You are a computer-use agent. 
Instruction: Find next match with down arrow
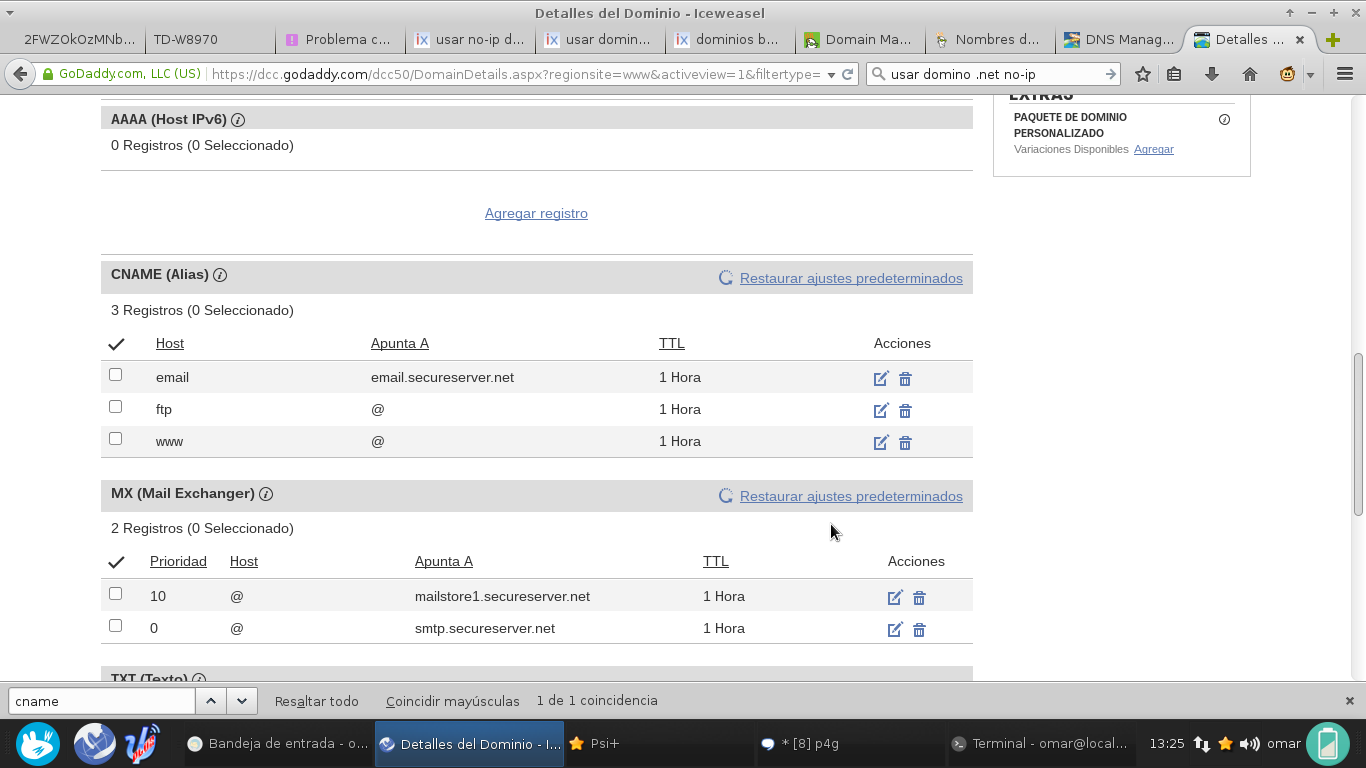point(242,701)
